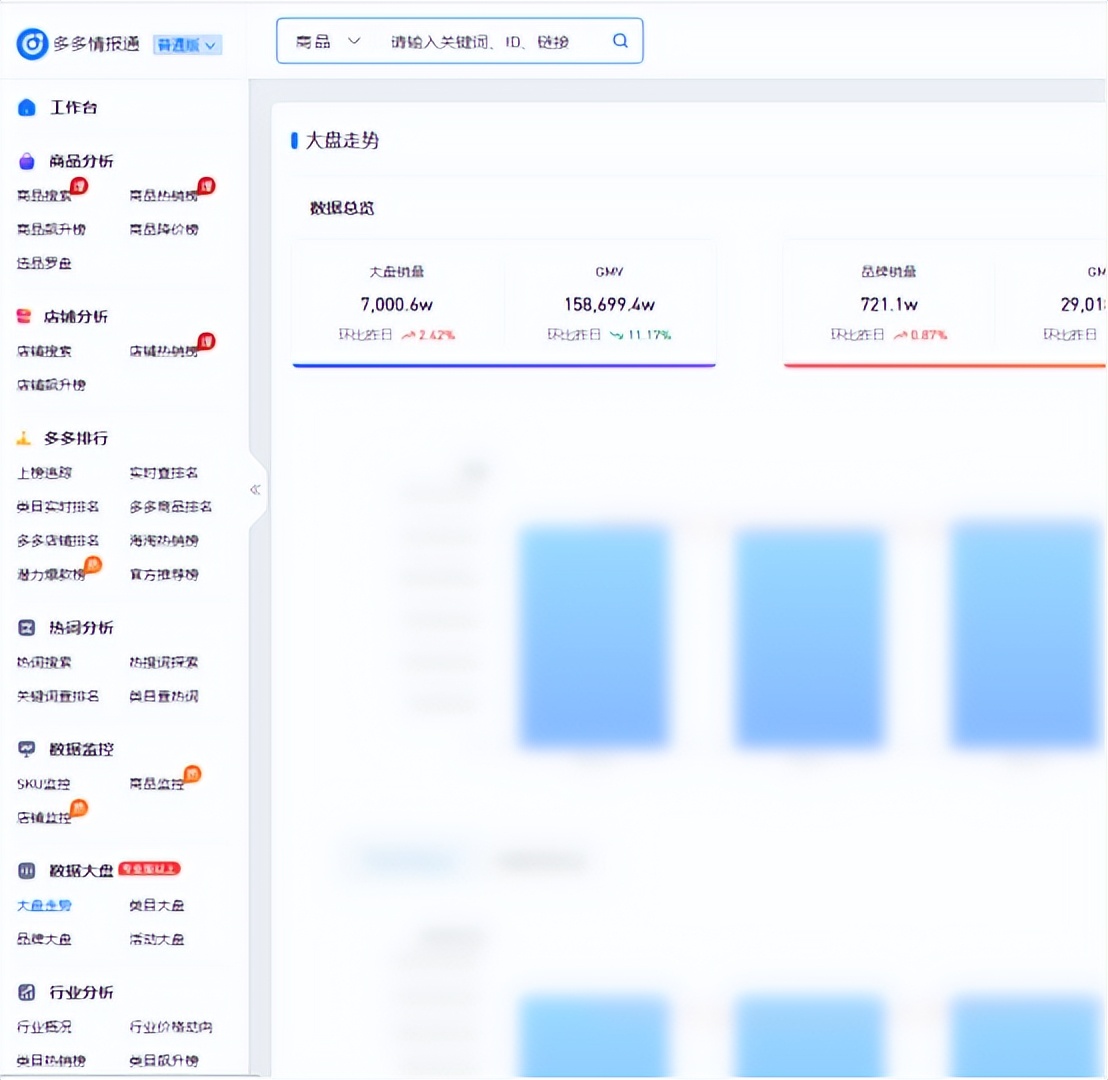Click the 热词分析 section icon
1108x1080 pixels.
tap(27, 628)
